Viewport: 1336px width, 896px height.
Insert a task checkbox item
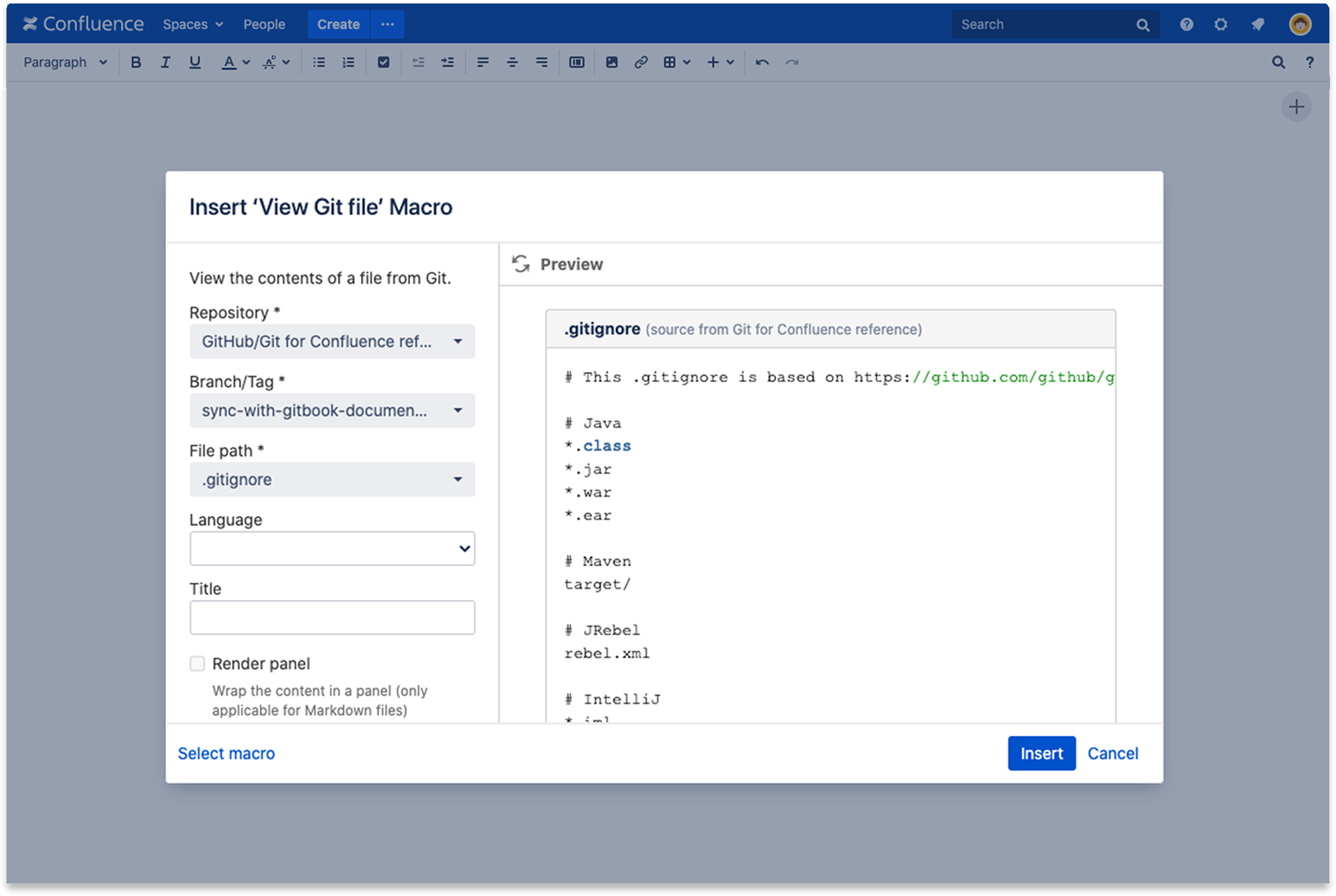click(x=384, y=62)
